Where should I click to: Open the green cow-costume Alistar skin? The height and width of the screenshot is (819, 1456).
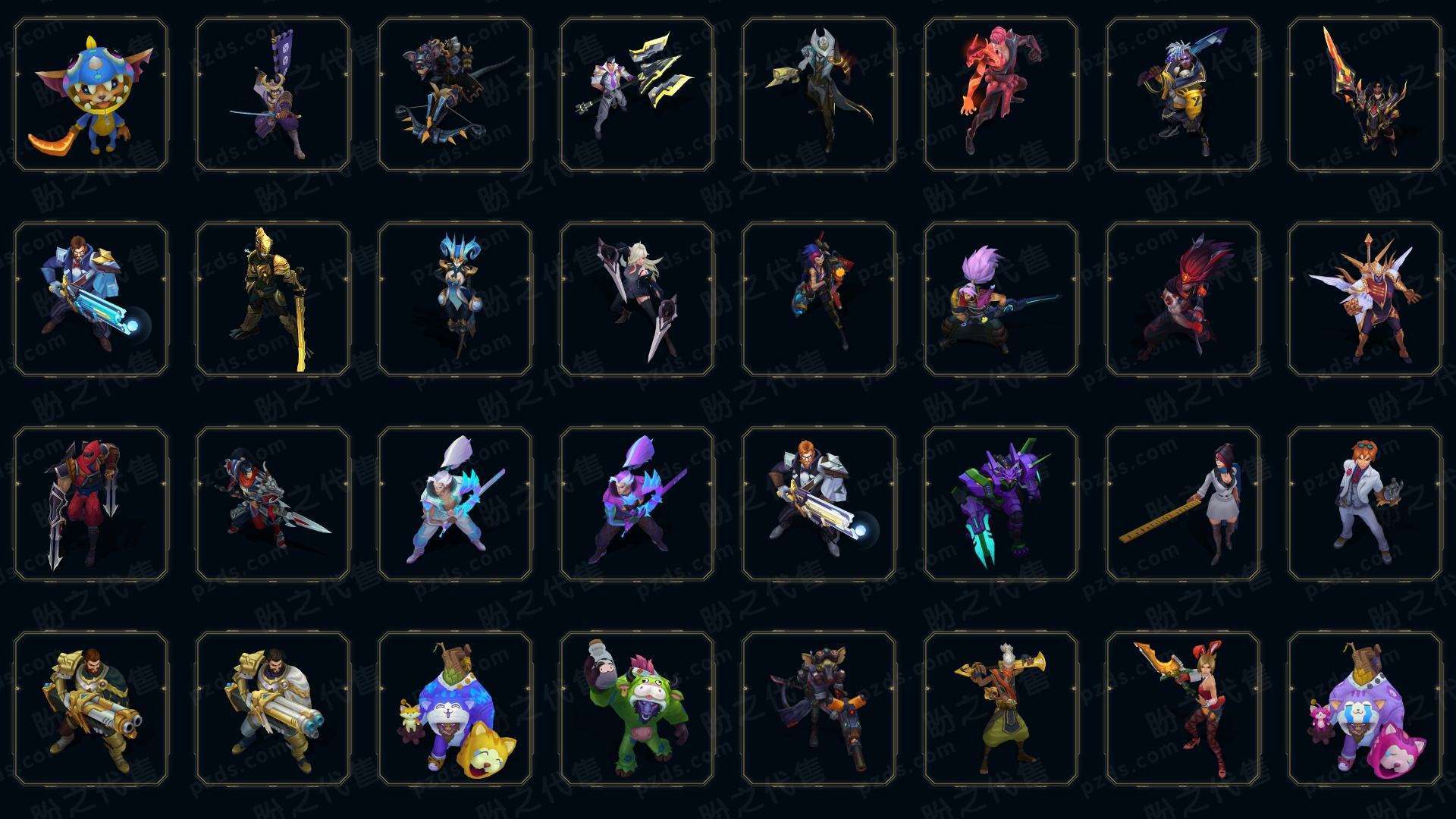click(x=637, y=708)
